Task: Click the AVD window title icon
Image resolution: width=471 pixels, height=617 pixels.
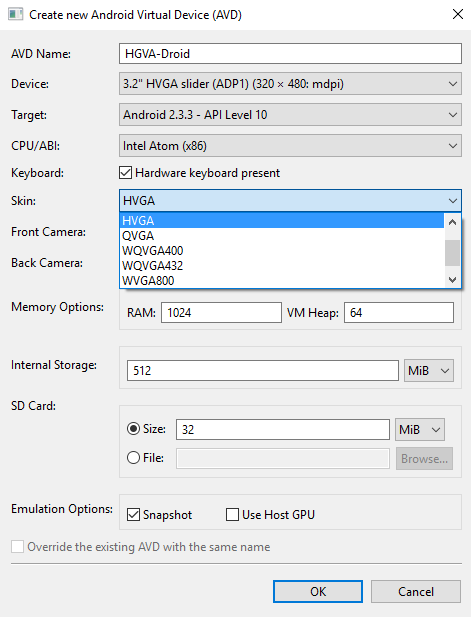Action: pyautogui.click(x=16, y=15)
